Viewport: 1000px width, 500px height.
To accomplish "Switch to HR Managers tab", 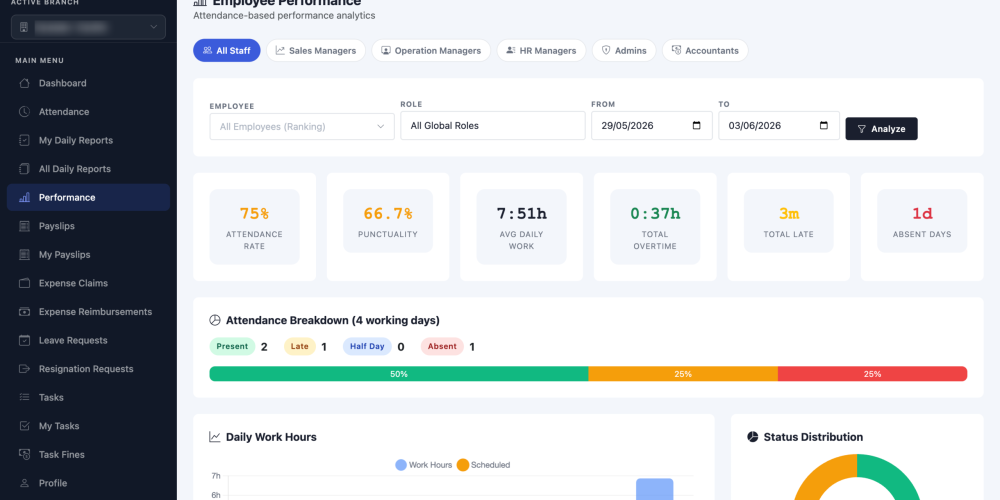I will point(541,50).
